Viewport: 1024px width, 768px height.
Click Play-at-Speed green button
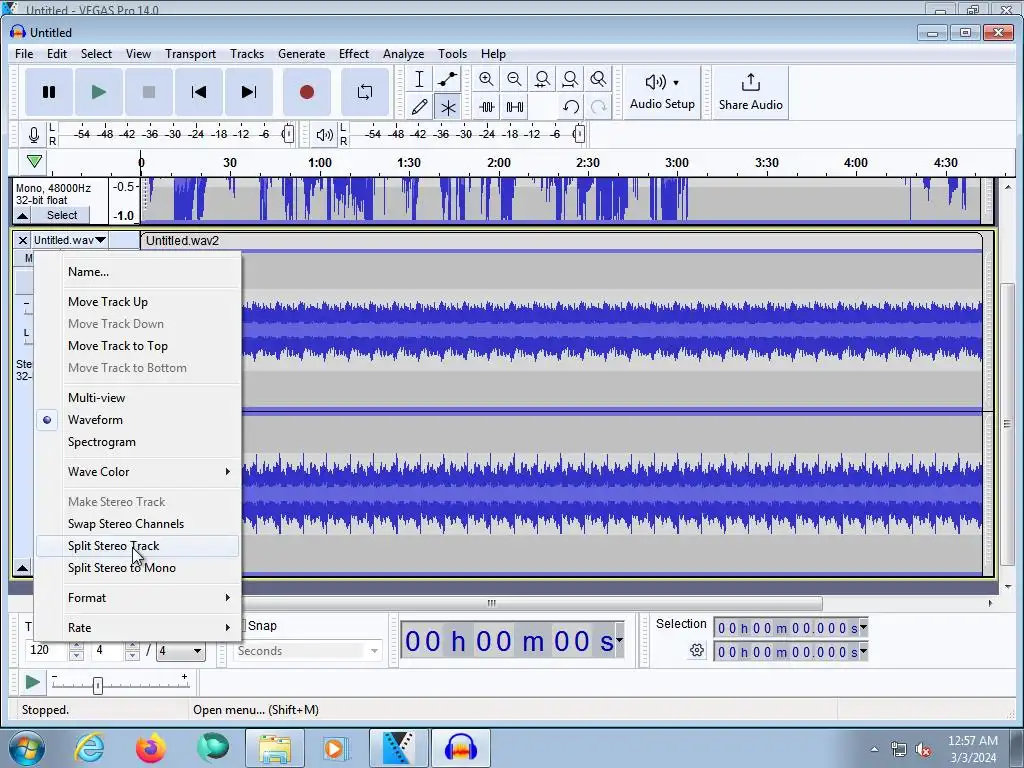(32, 683)
